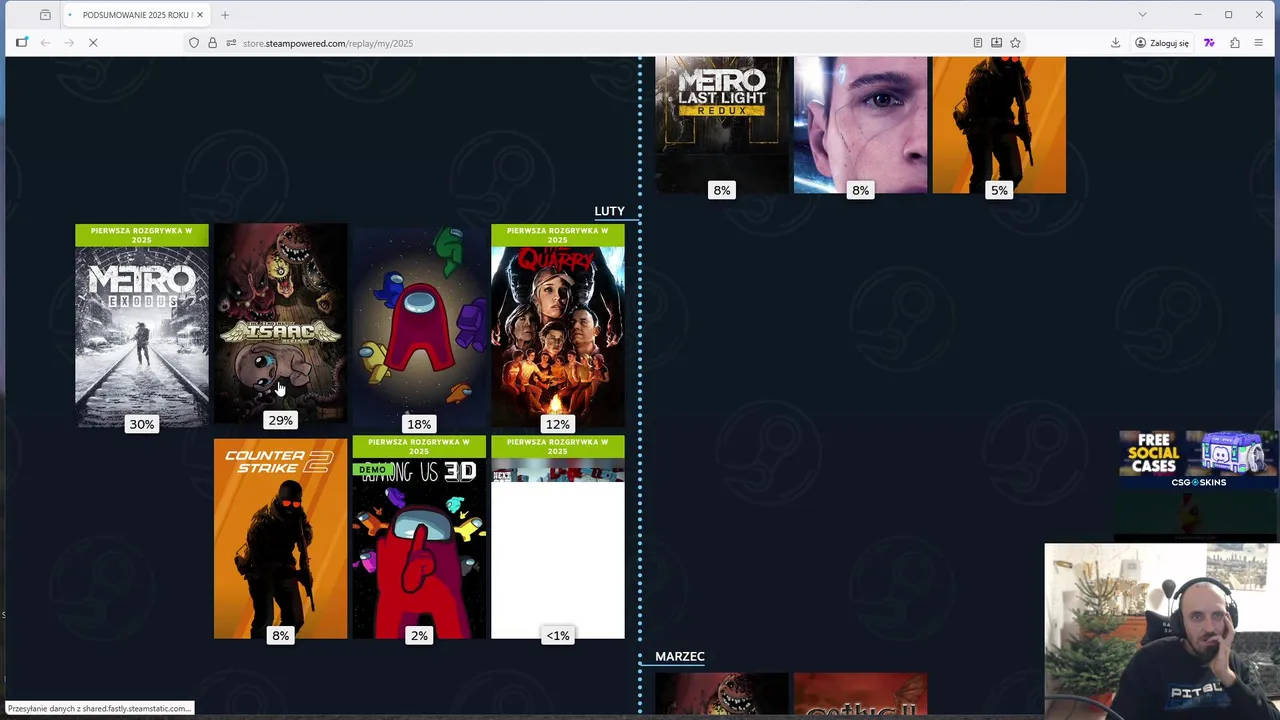Image resolution: width=1280 pixels, height=720 pixels.
Task: Click the install-page icon in the address bar
Action: pos(996,43)
